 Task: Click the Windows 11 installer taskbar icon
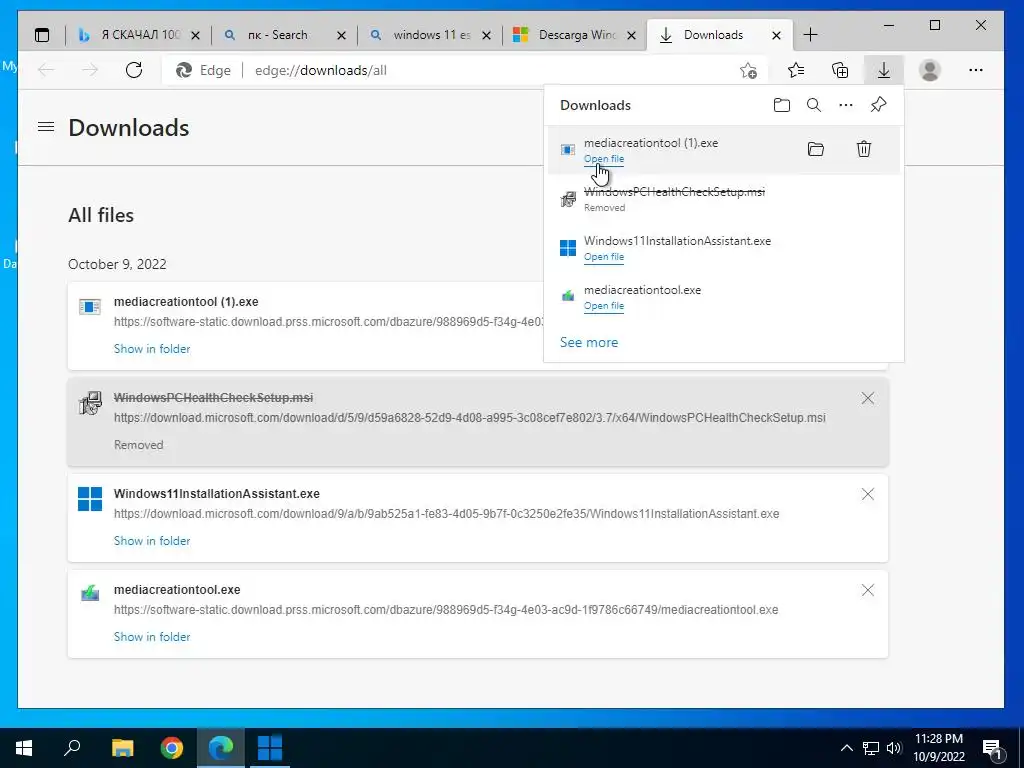pos(270,748)
